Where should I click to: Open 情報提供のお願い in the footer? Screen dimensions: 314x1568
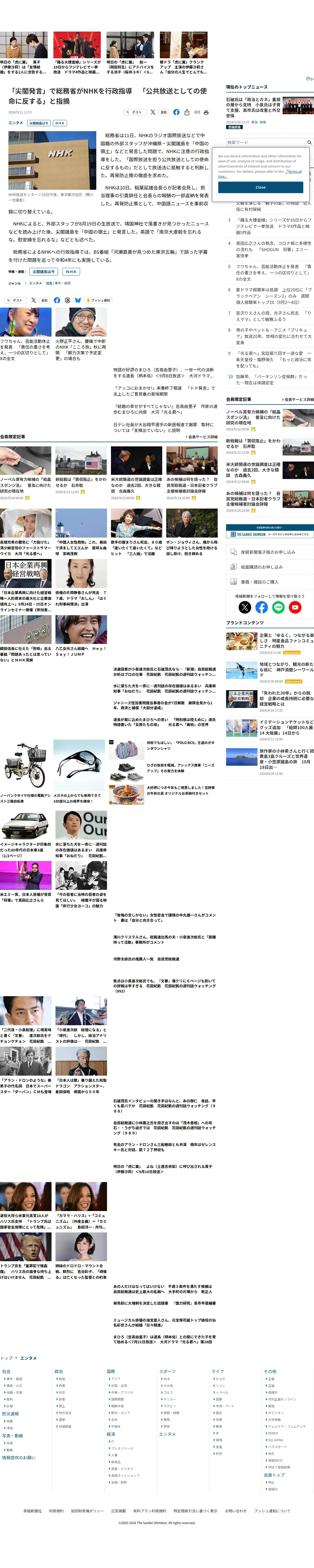pyautogui.click(x=19, y=1457)
